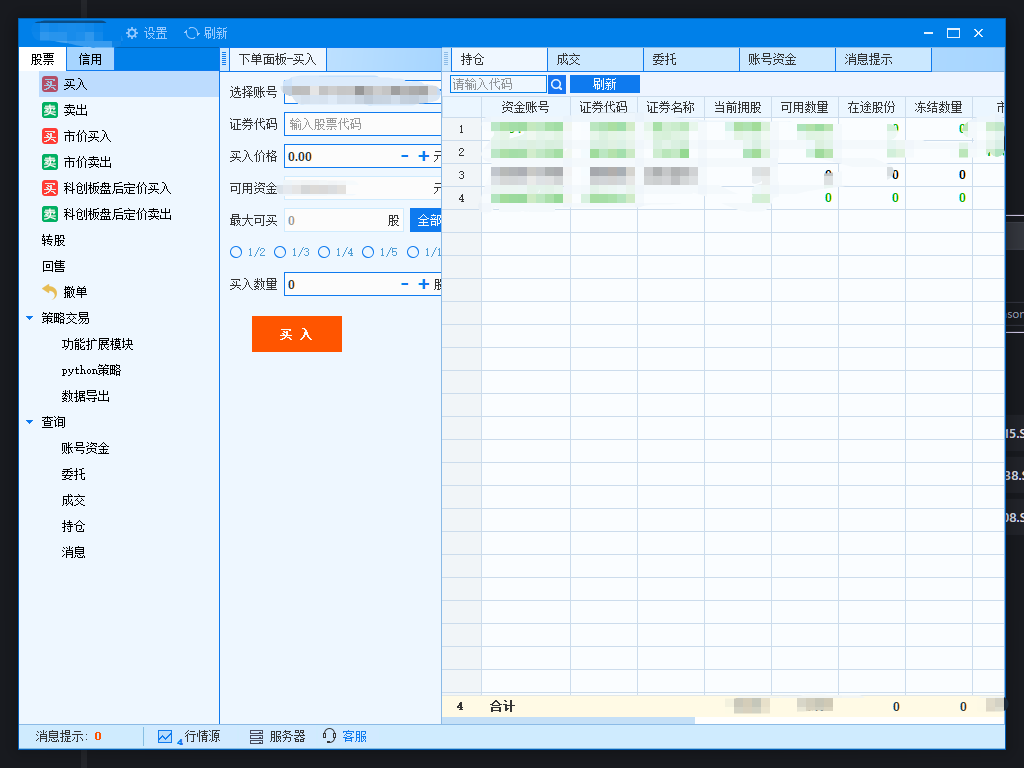Click in the 证券代码 input field

[x=363, y=124]
